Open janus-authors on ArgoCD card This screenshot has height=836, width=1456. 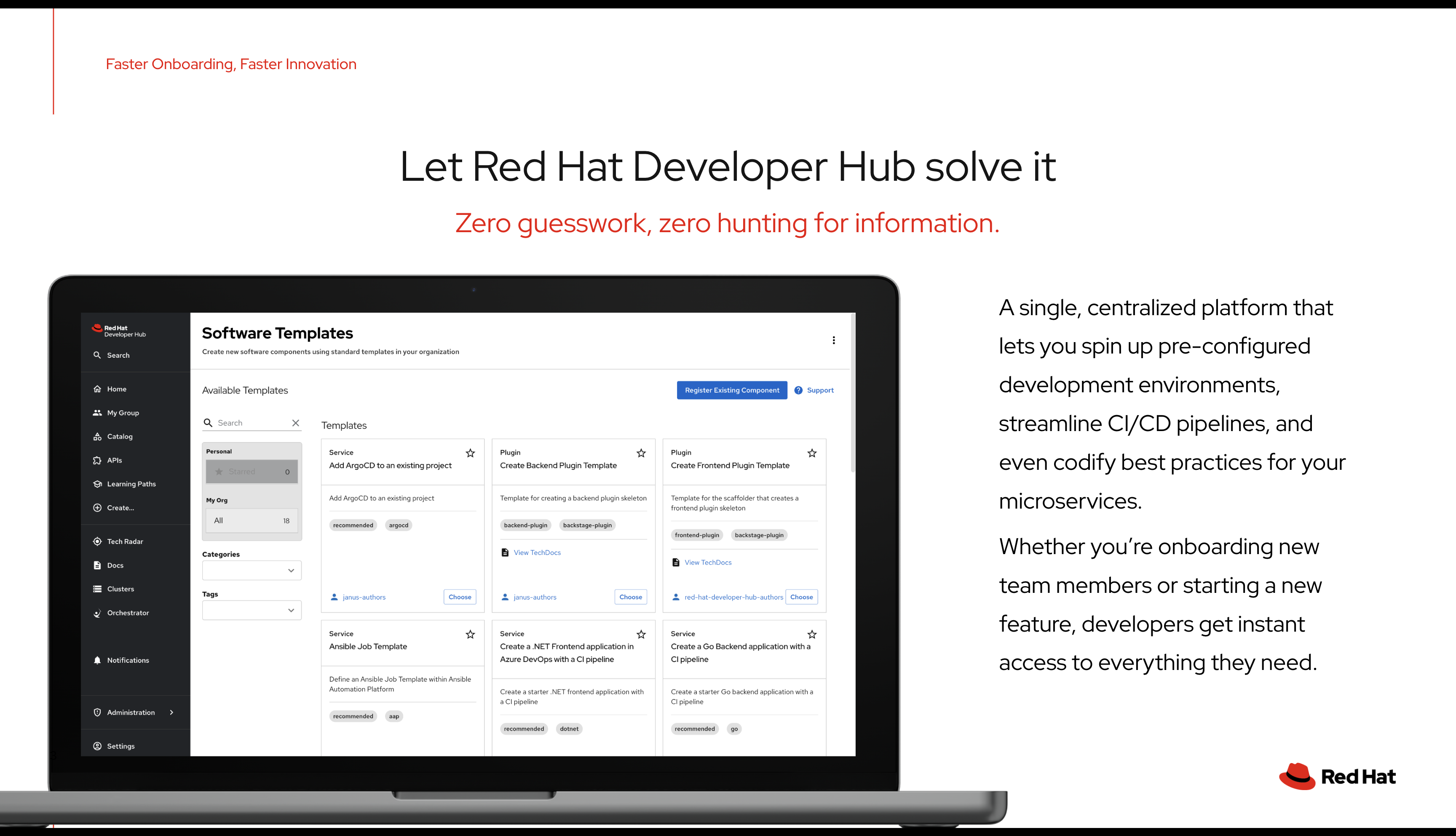click(x=364, y=598)
